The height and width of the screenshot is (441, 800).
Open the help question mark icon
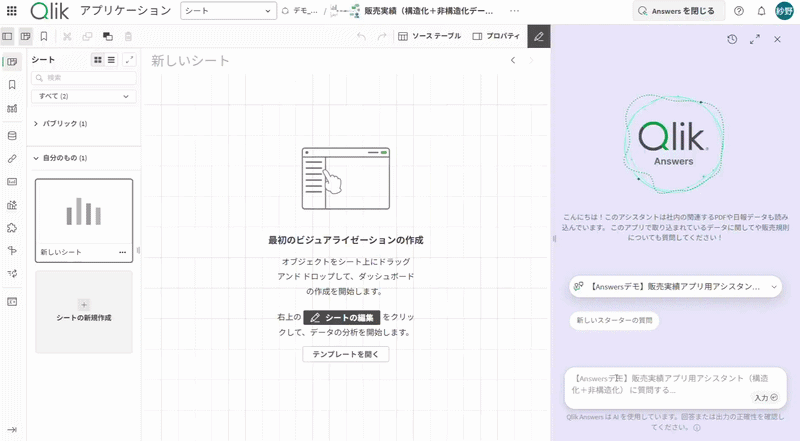tap(739, 11)
